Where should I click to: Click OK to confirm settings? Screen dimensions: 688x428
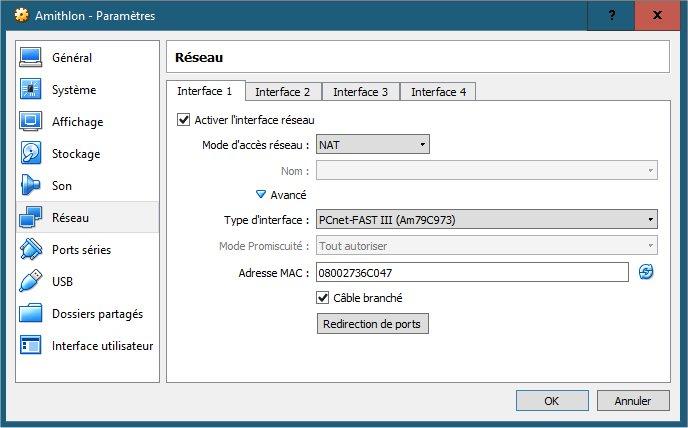pos(552,400)
